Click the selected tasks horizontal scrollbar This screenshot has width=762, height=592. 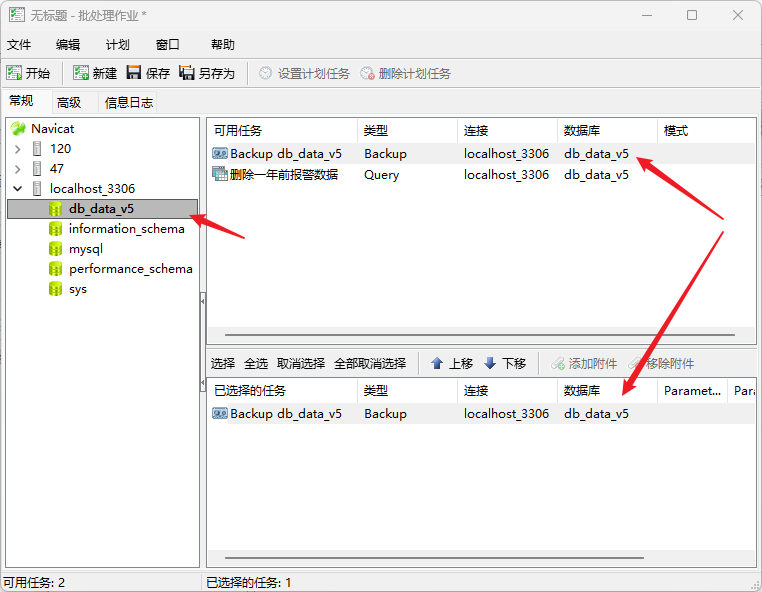(x=434, y=558)
